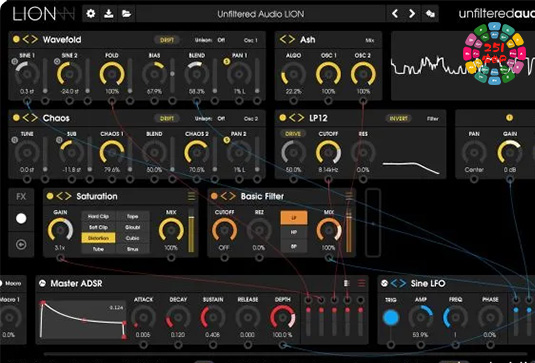
Task: Click the waveform oscilloscope display
Action: click(x=463, y=66)
